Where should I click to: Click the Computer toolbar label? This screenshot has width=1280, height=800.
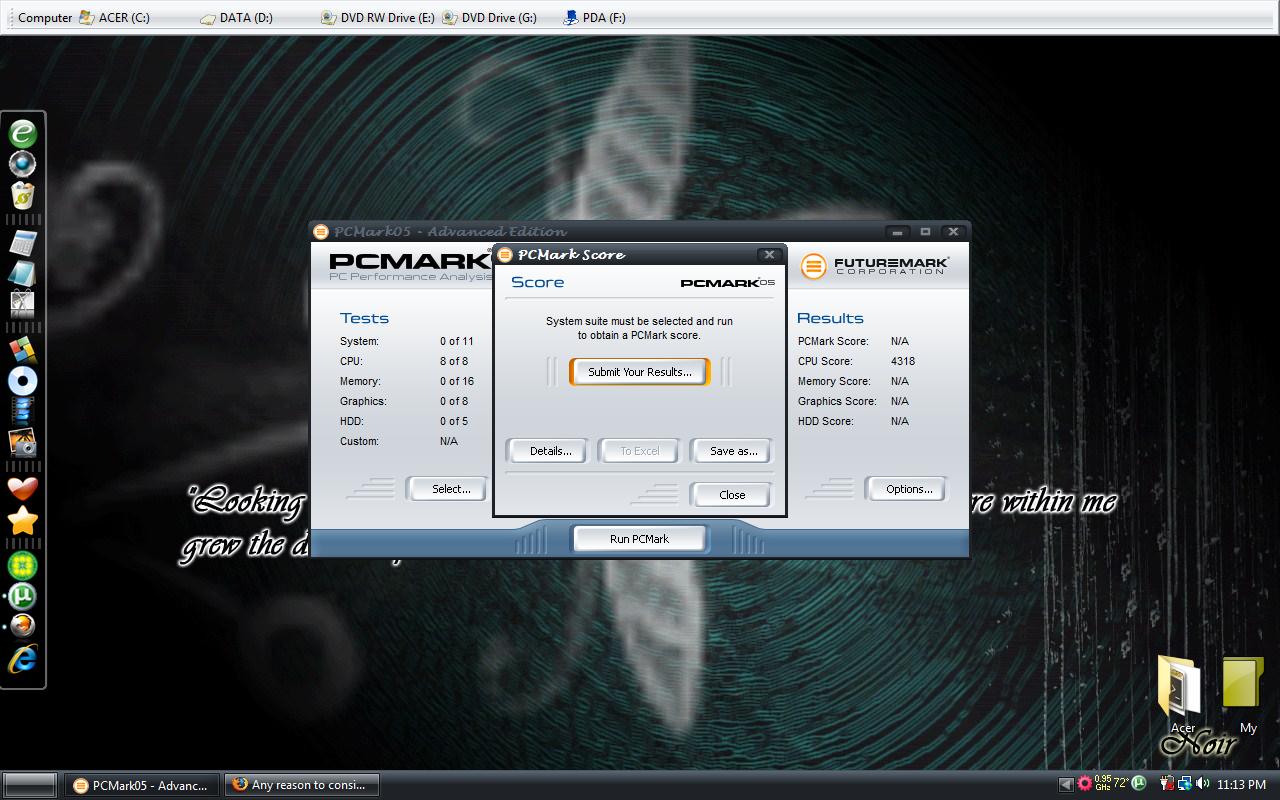[x=45, y=18]
